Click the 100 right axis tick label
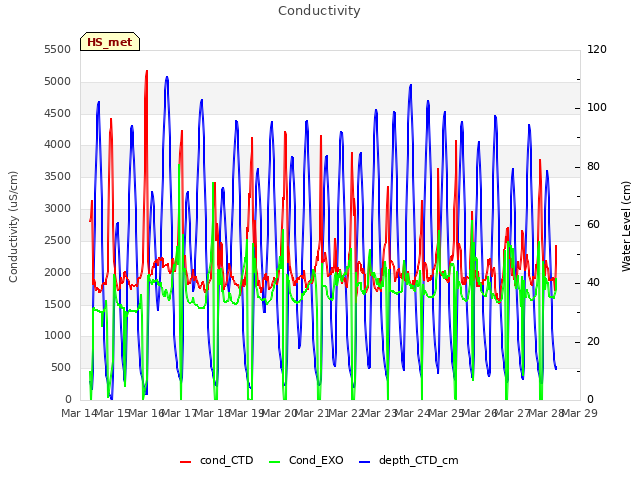This screenshot has width=640, height=480. coord(597,108)
